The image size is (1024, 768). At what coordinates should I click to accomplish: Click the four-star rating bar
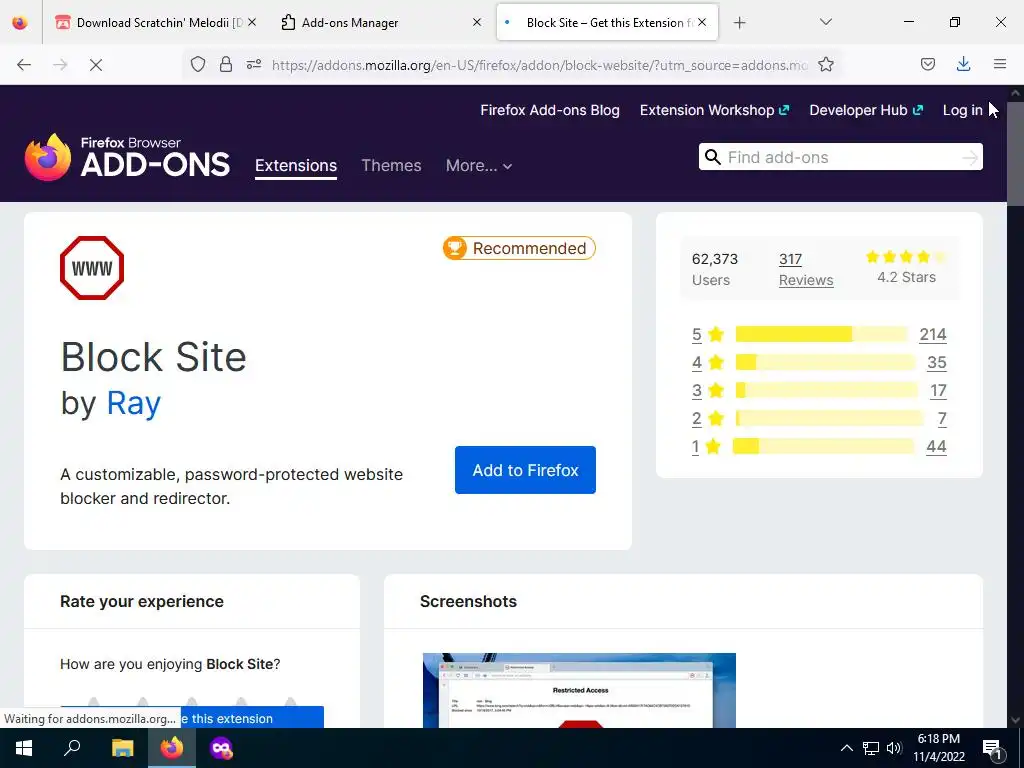tap(825, 362)
